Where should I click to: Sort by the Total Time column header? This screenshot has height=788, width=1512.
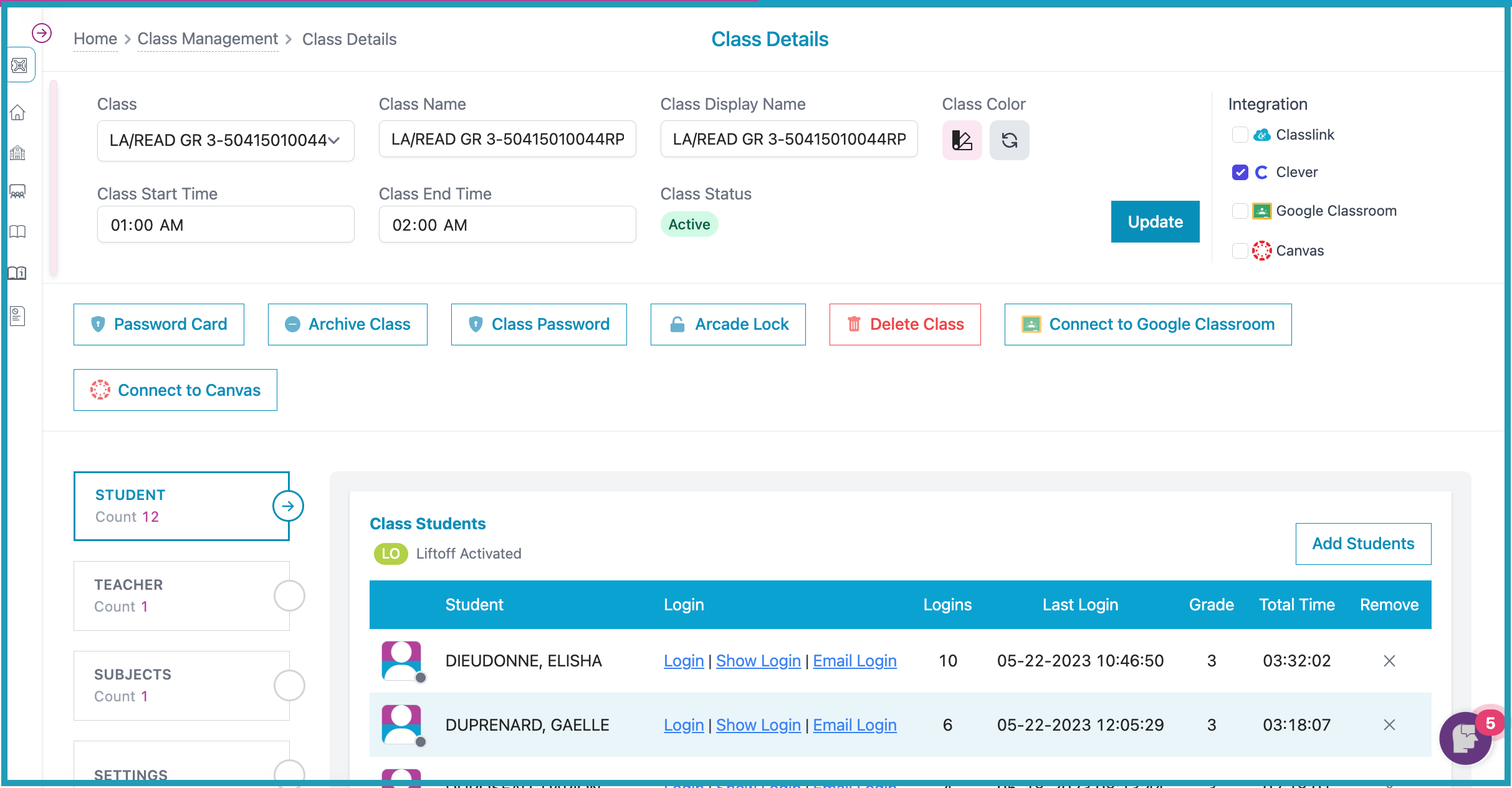(x=1297, y=605)
